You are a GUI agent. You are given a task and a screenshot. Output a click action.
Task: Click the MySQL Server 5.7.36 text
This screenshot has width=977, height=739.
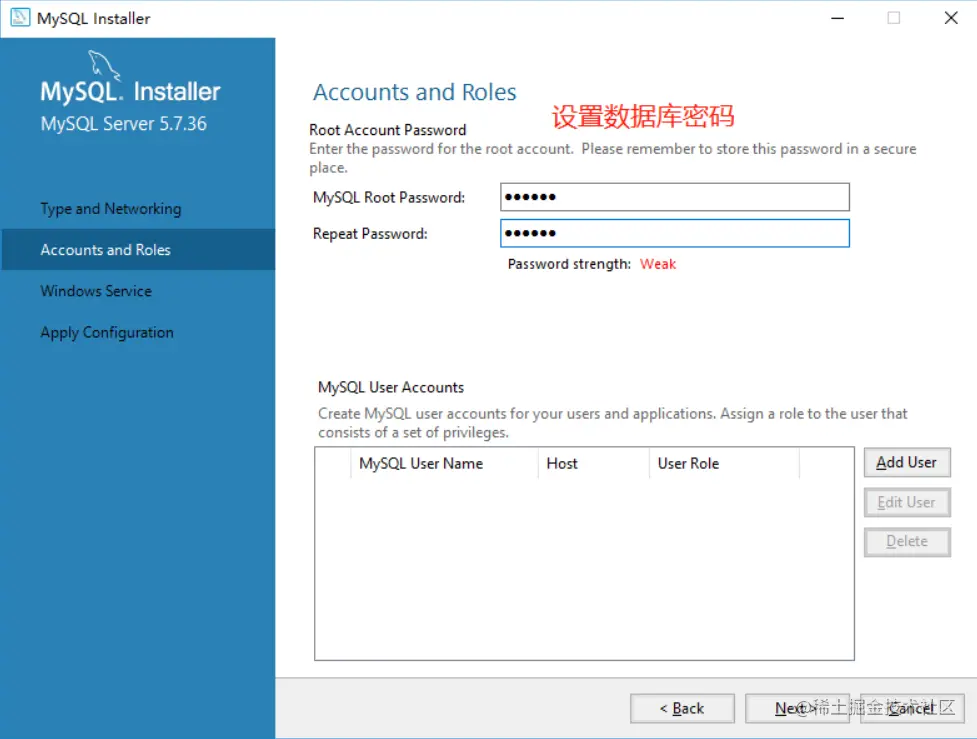point(123,123)
